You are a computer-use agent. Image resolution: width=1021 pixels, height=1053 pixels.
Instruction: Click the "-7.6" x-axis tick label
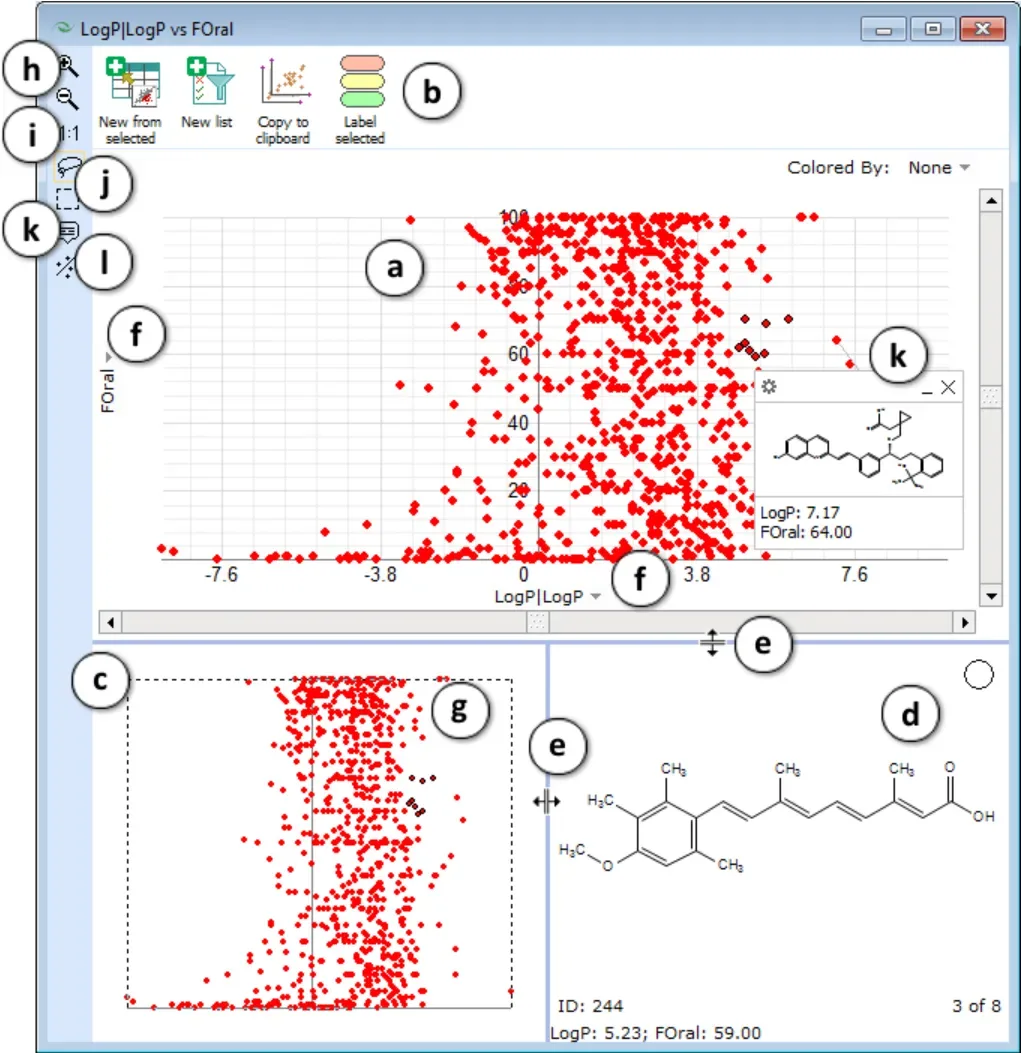point(221,574)
